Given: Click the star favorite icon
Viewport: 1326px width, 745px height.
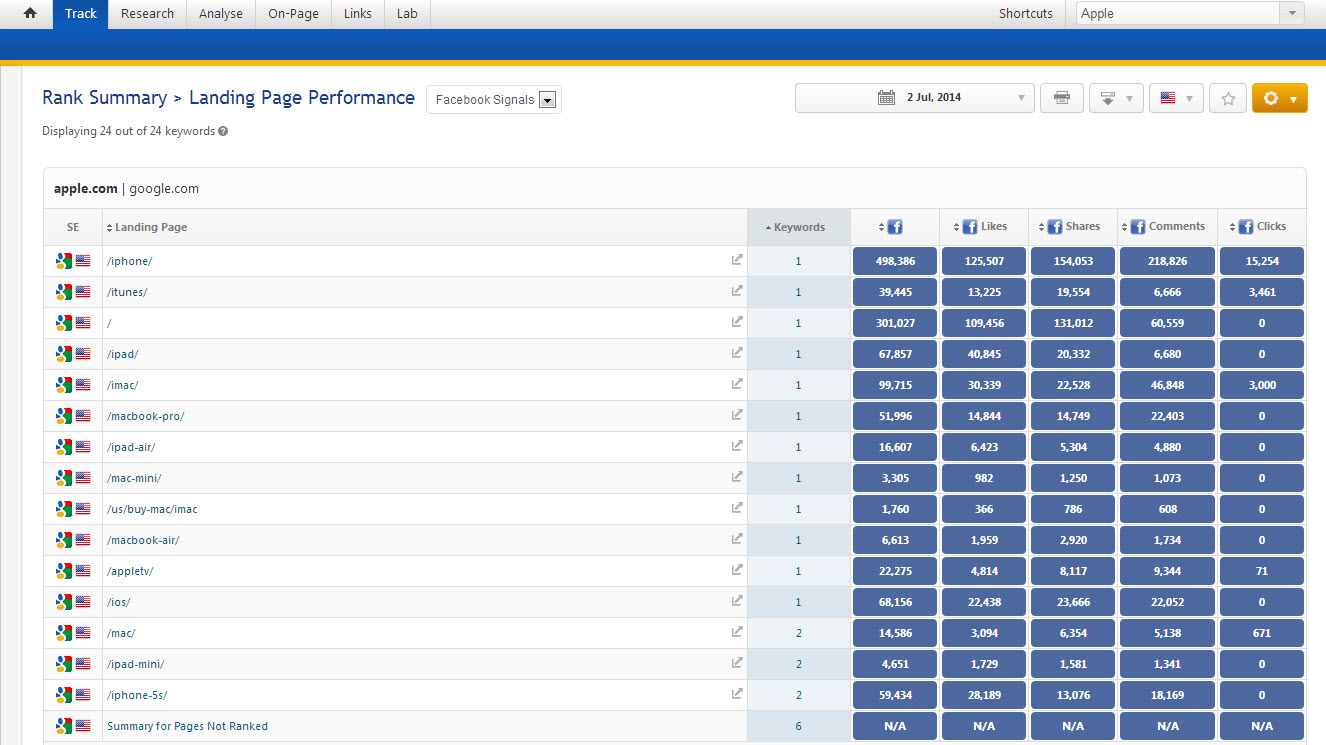Looking at the screenshot, I should click(x=1228, y=98).
